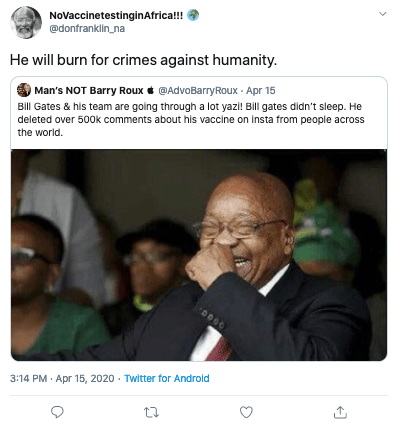This screenshot has width=398, height=428.
Task: Click the small avatar of Man's NOT Barry Roux
Action: pos(24,90)
